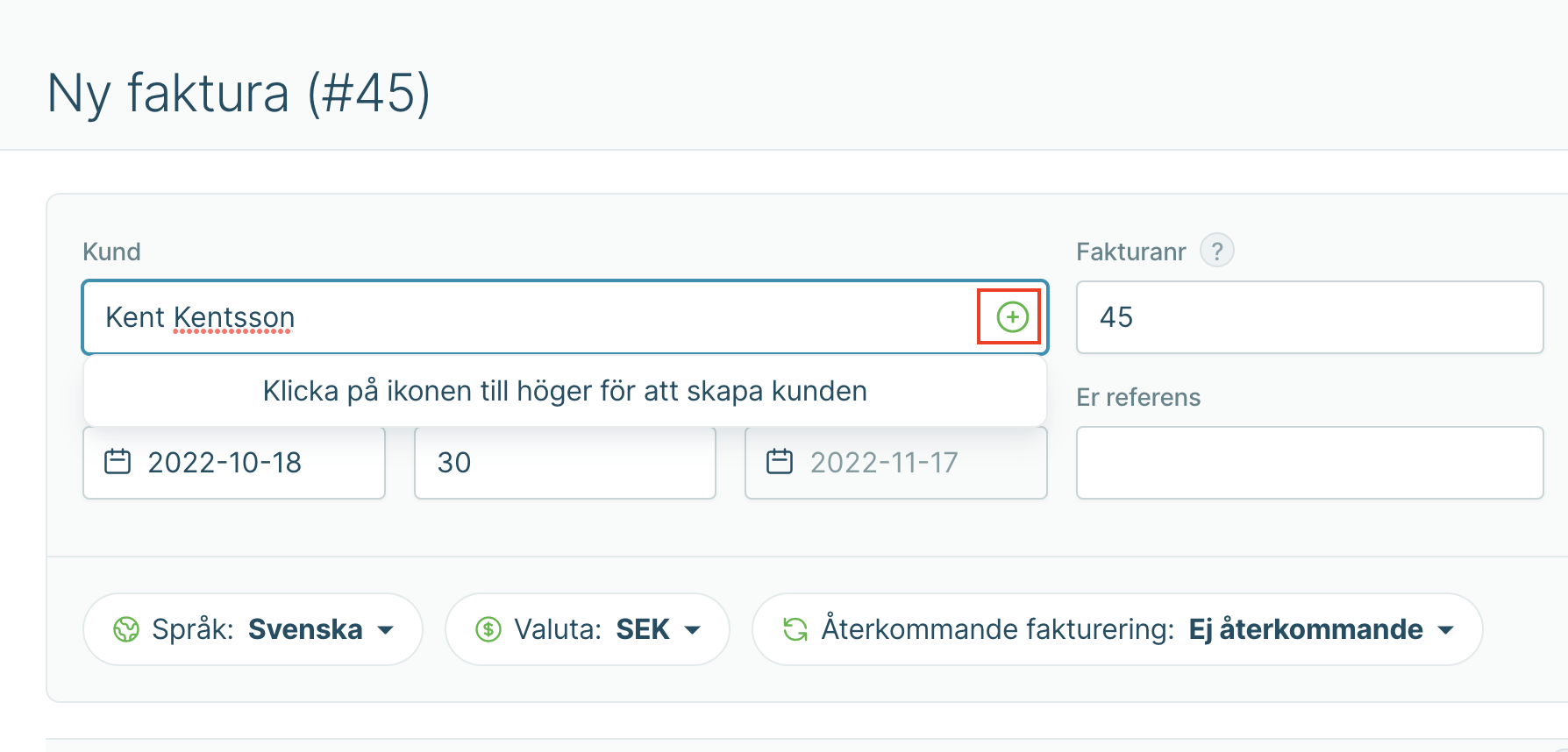Click the globe icon in Språk selector

[126, 629]
